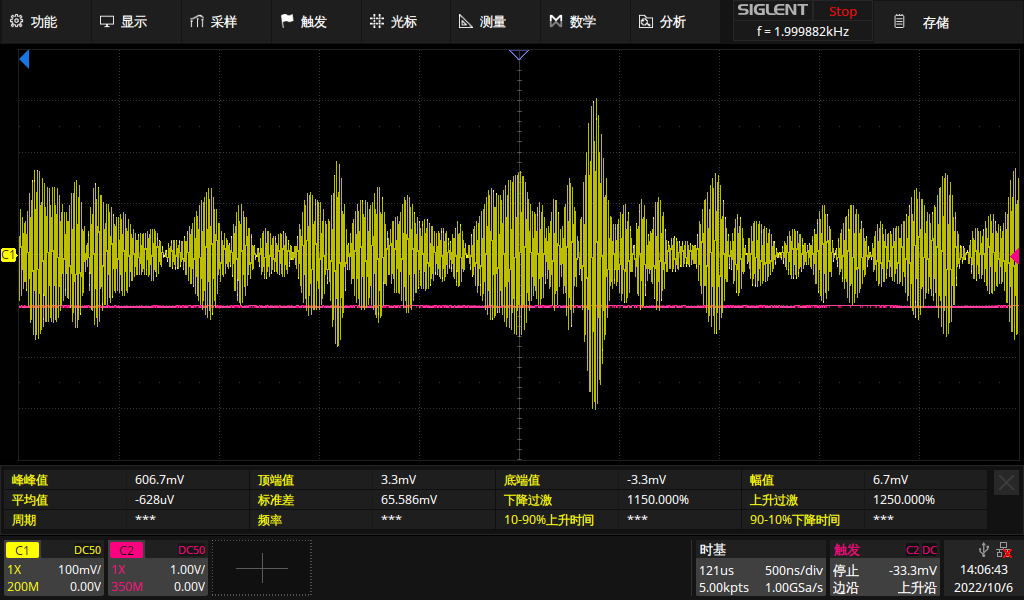The height and width of the screenshot is (600, 1024).
Task: Open the 测量 (Measure) menu
Action: click(482, 21)
